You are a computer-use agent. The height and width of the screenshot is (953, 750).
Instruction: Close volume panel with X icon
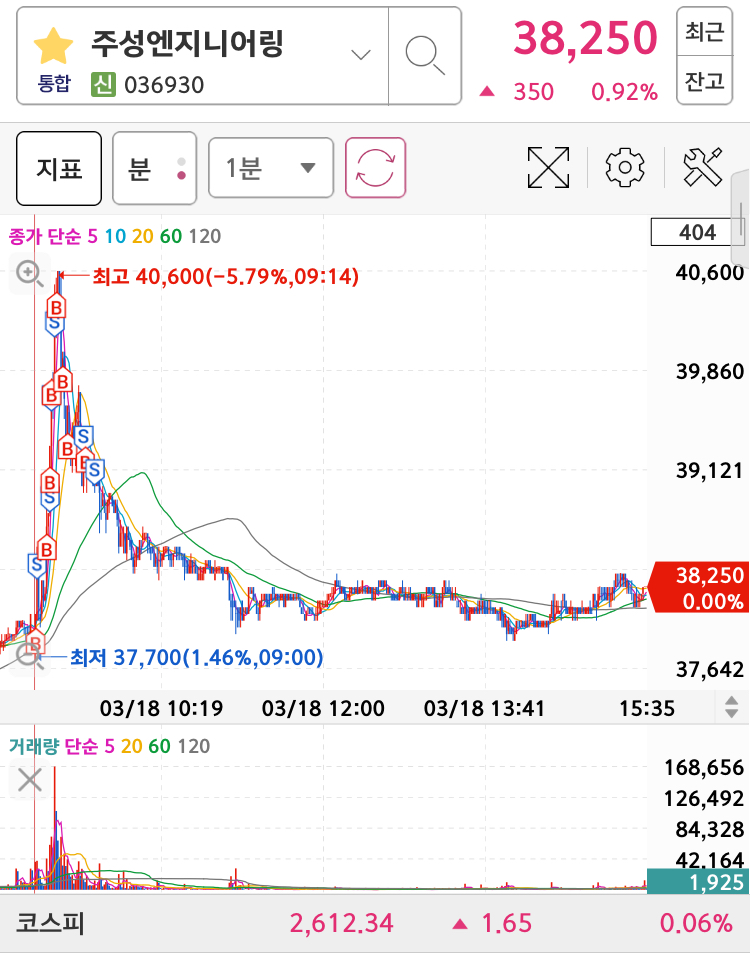click(30, 780)
